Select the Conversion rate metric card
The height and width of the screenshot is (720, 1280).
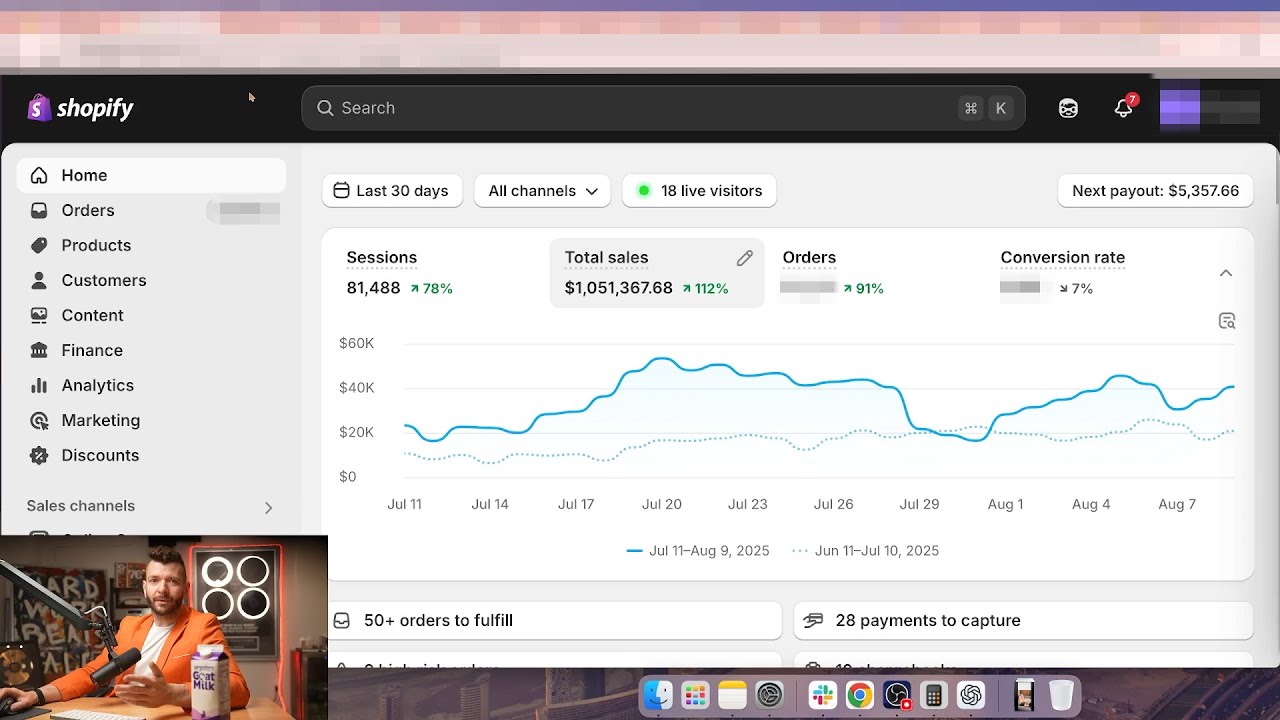1093,273
